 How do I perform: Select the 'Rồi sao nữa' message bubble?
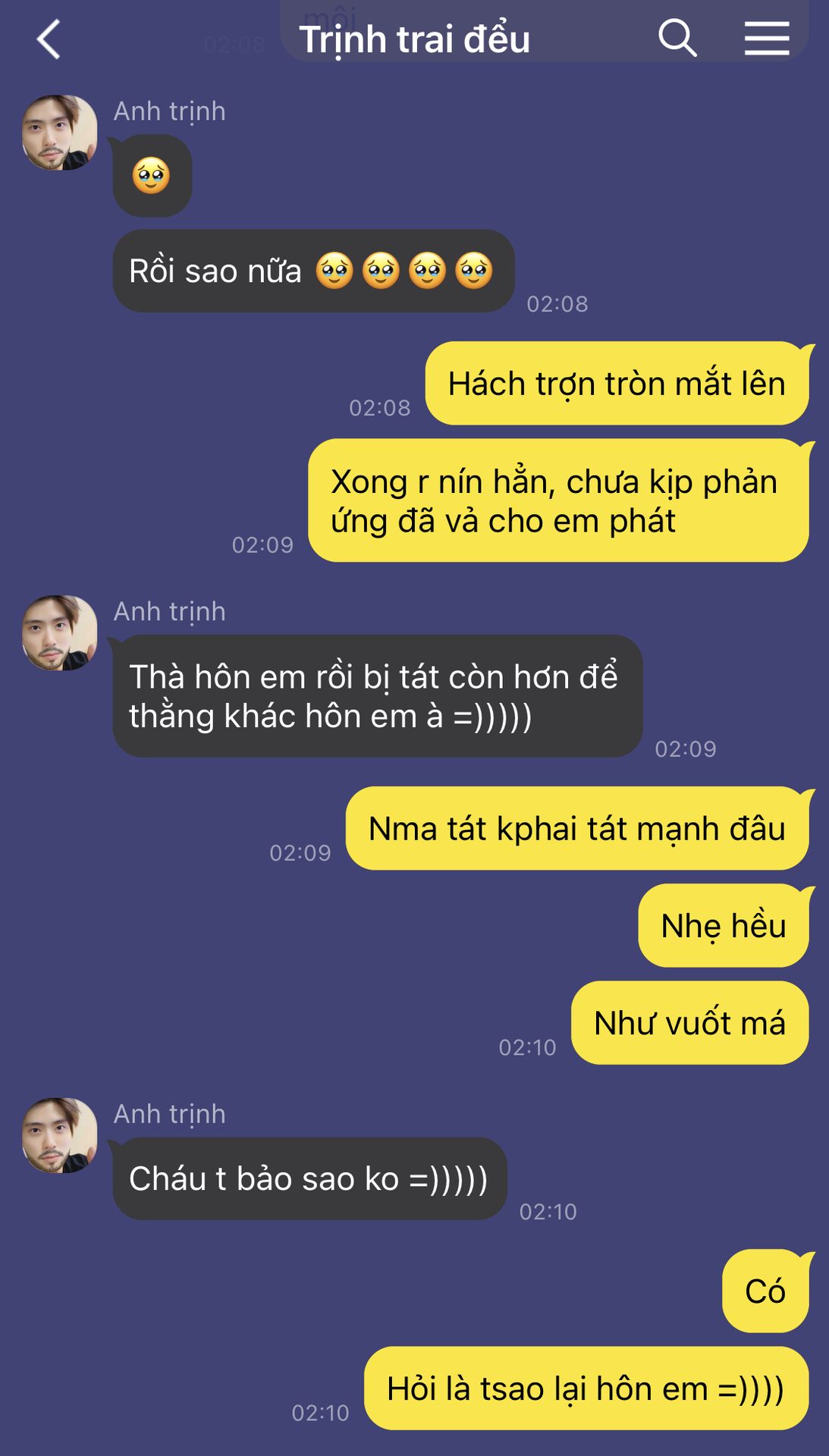(x=313, y=271)
